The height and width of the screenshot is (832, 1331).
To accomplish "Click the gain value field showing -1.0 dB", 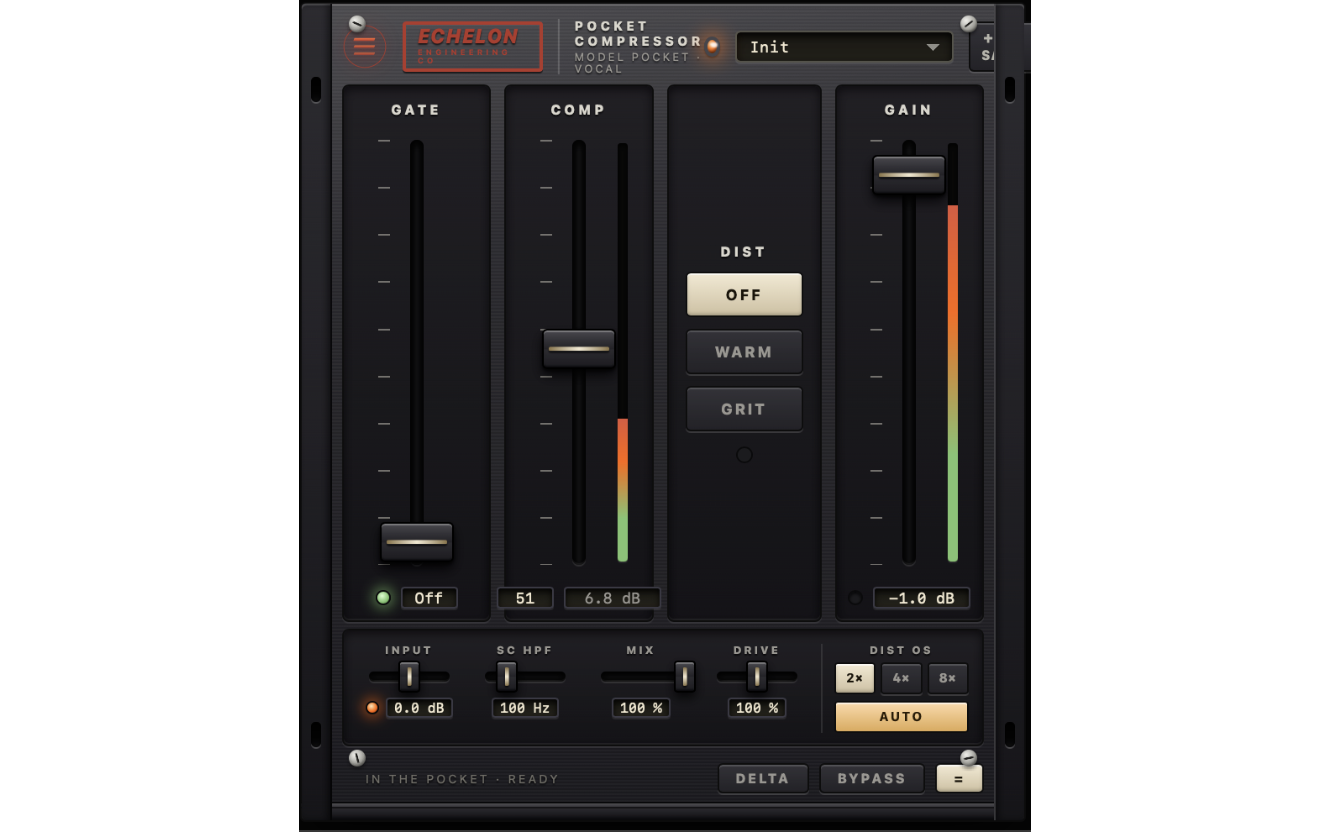I will click(921, 598).
